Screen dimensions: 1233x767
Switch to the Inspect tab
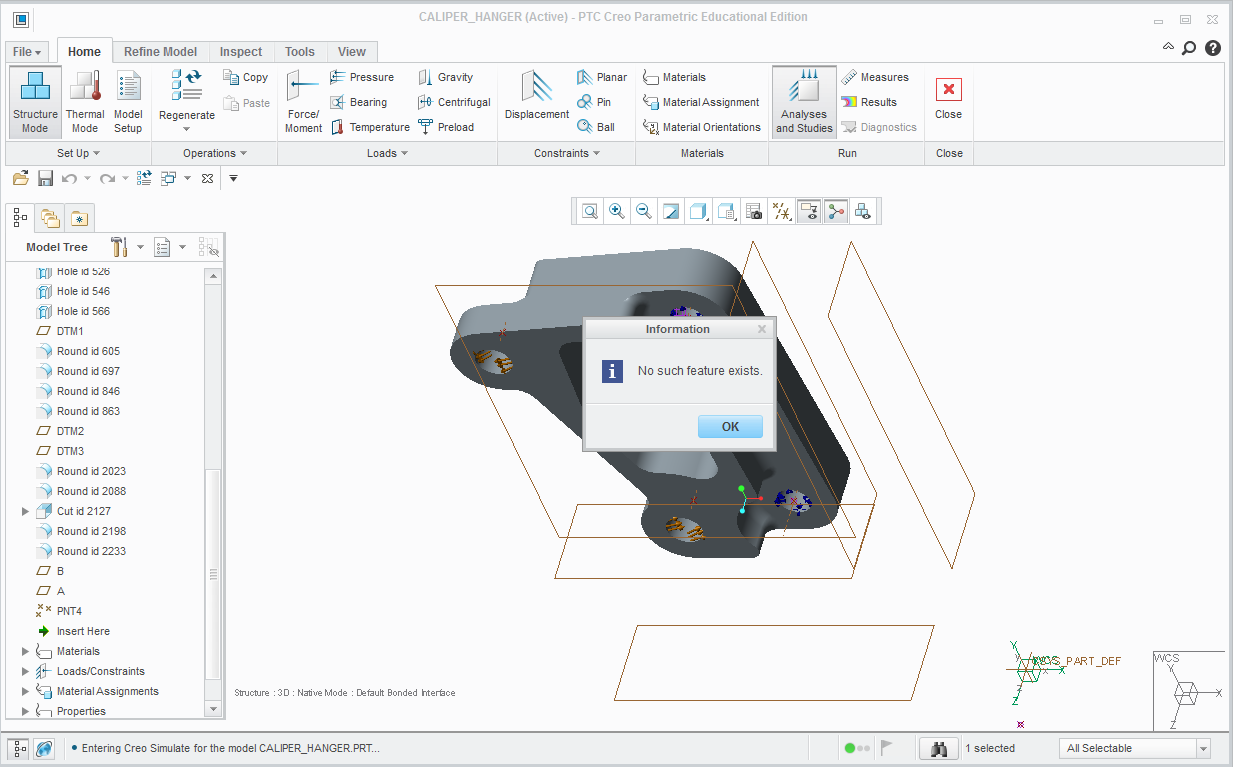241,52
